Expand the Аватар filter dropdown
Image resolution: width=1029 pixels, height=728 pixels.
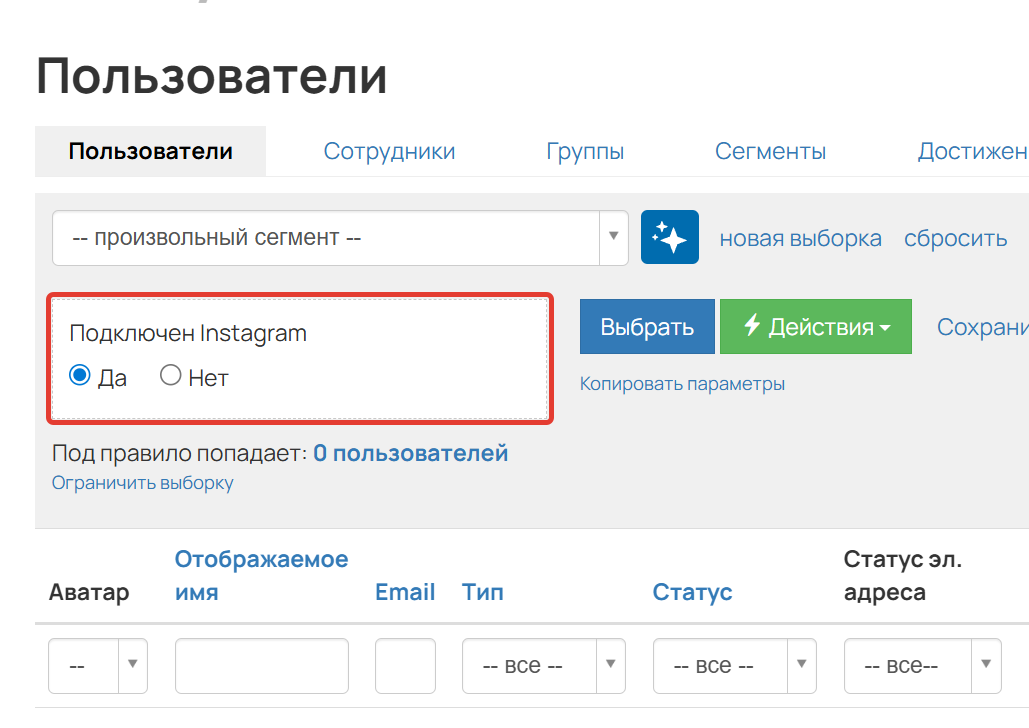(x=98, y=666)
